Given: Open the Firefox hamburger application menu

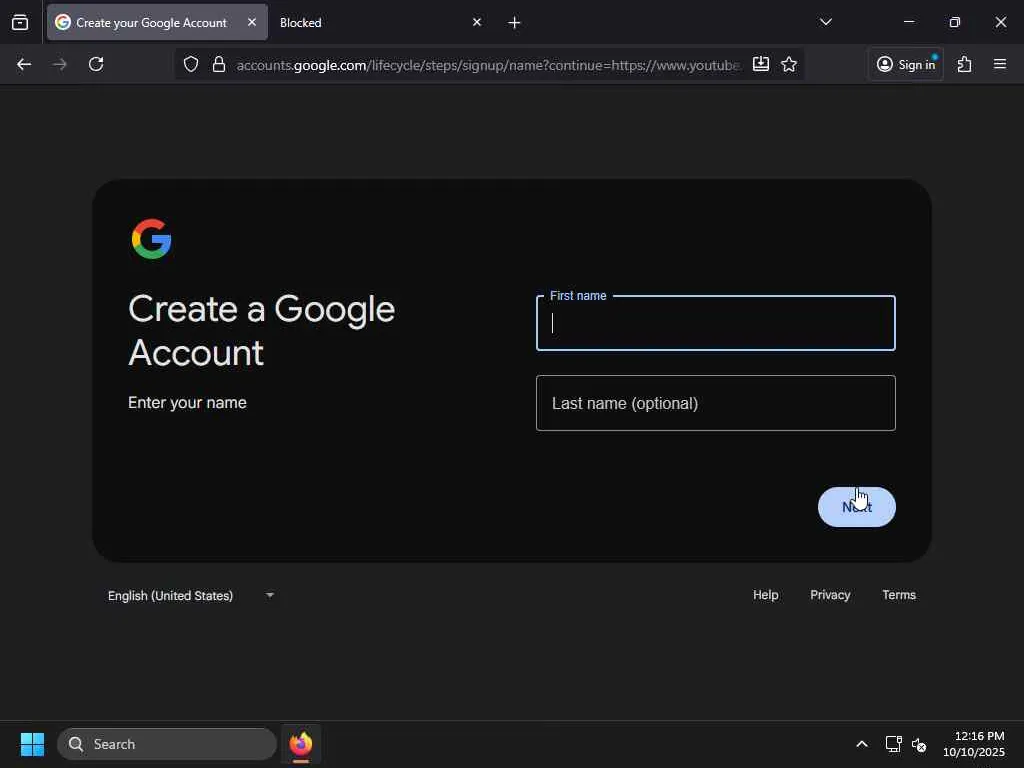Looking at the screenshot, I should pos(1000,64).
